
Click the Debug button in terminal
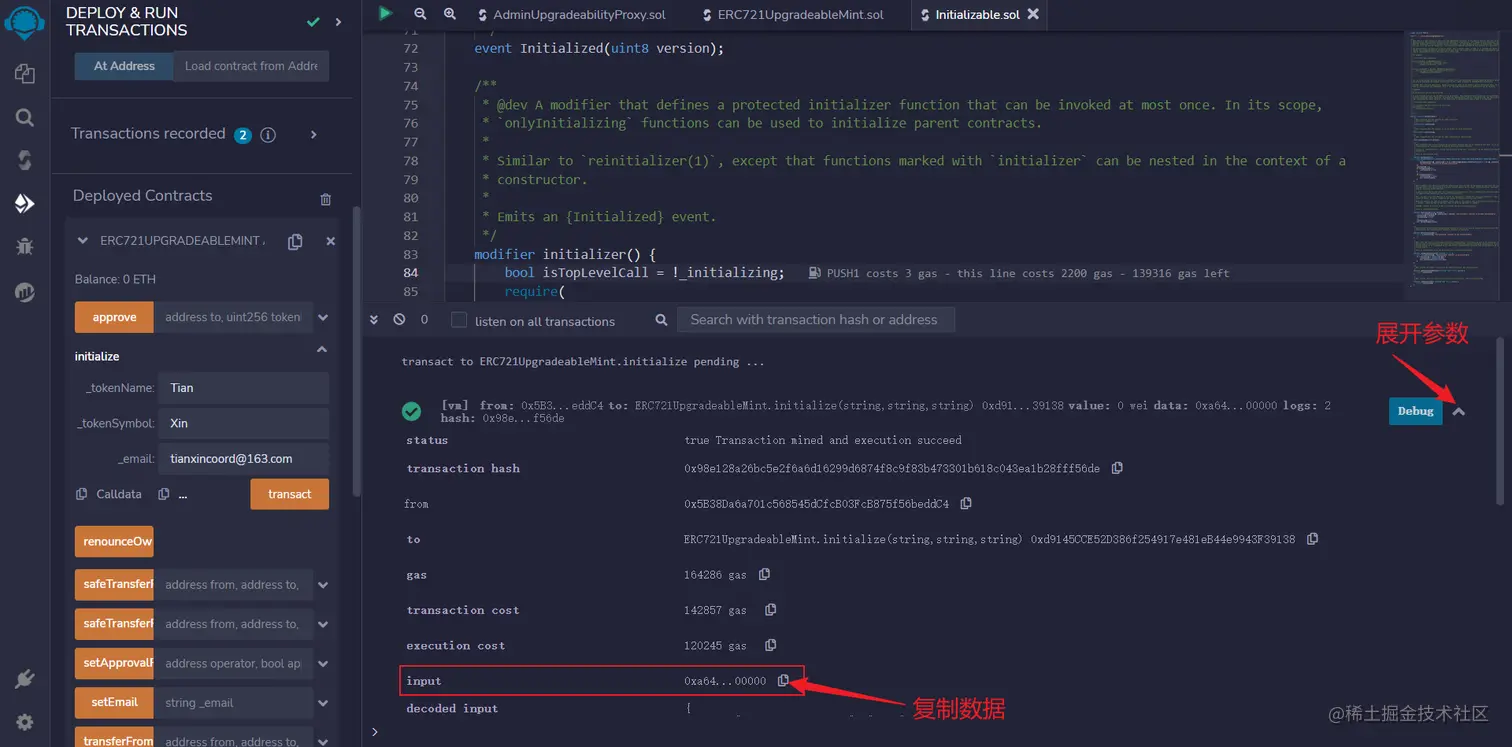coord(1415,411)
